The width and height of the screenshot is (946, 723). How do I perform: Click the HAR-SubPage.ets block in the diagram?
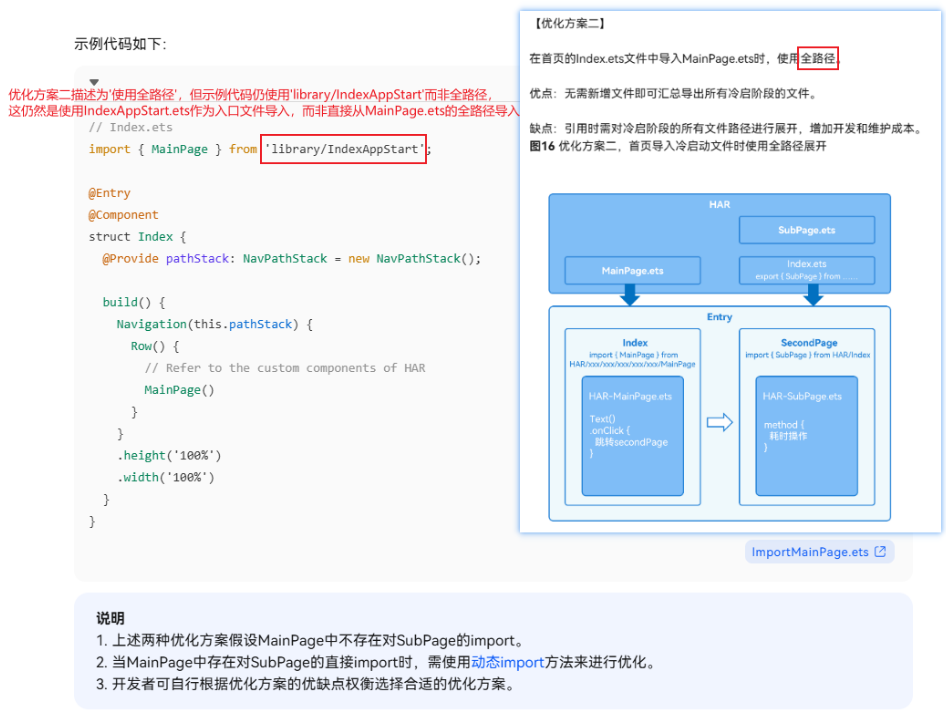coord(807,436)
